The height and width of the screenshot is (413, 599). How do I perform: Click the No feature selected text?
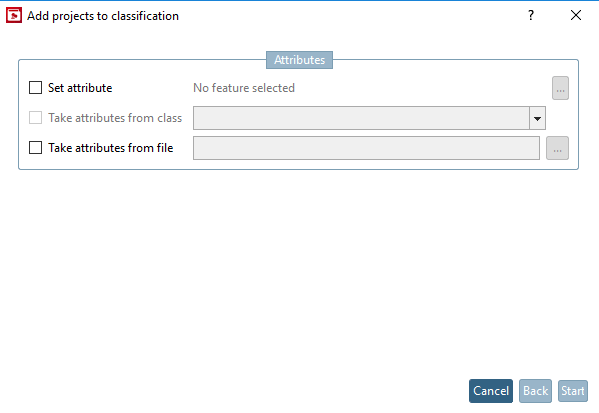pos(244,88)
